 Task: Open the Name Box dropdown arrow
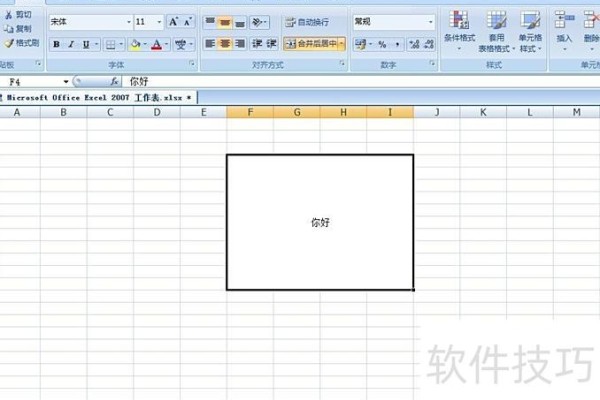pos(66,82)
